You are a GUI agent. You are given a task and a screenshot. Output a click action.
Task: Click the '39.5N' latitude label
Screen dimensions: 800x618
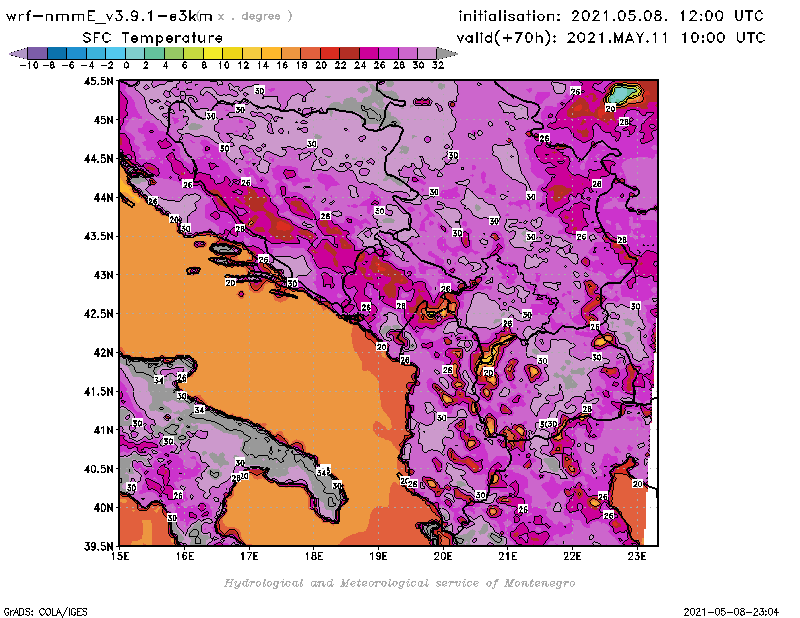point(98,547)
